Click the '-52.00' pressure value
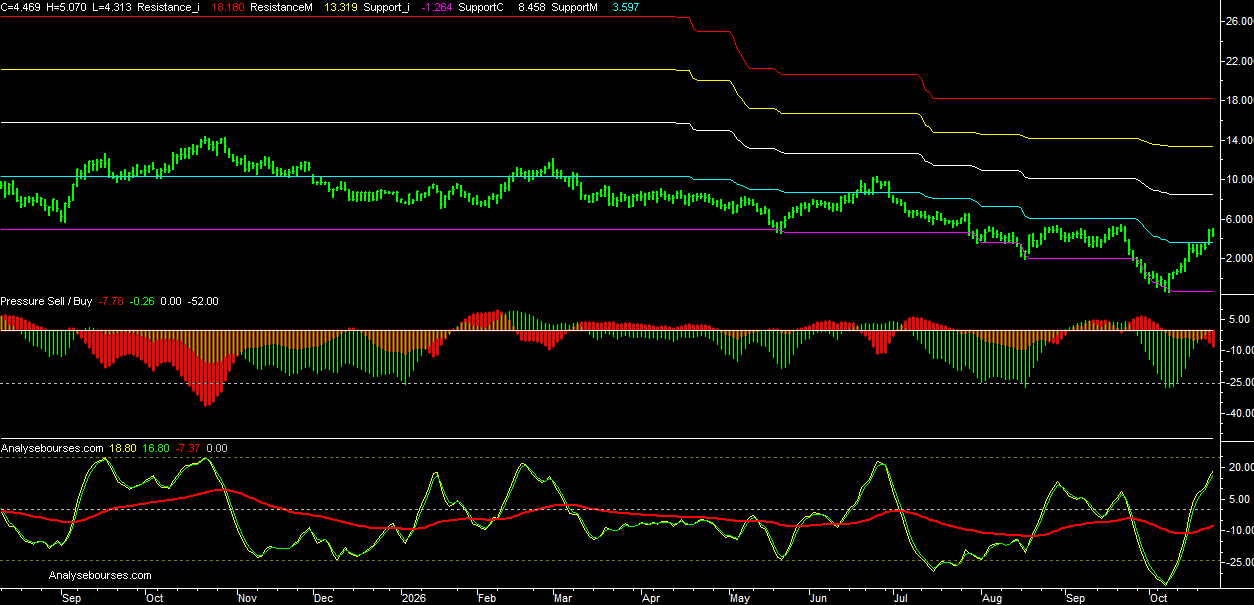The width and height of the screenshot is (1254, 605). [203, 301]
